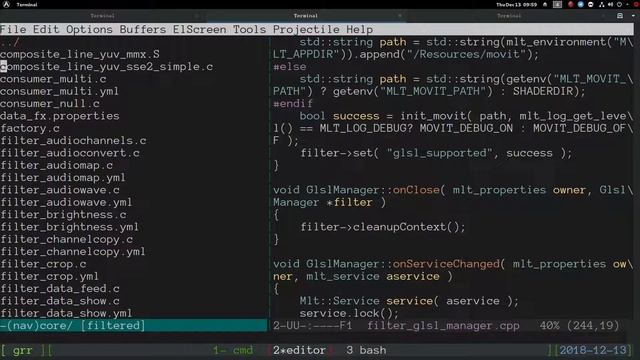Open the network status icon
The image size is (640, 360).
tap(602, 4)
